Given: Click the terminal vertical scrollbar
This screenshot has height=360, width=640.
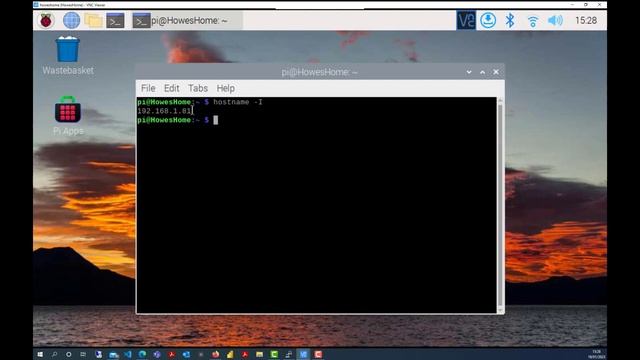Looking at the screenshot, I should 500,205.
